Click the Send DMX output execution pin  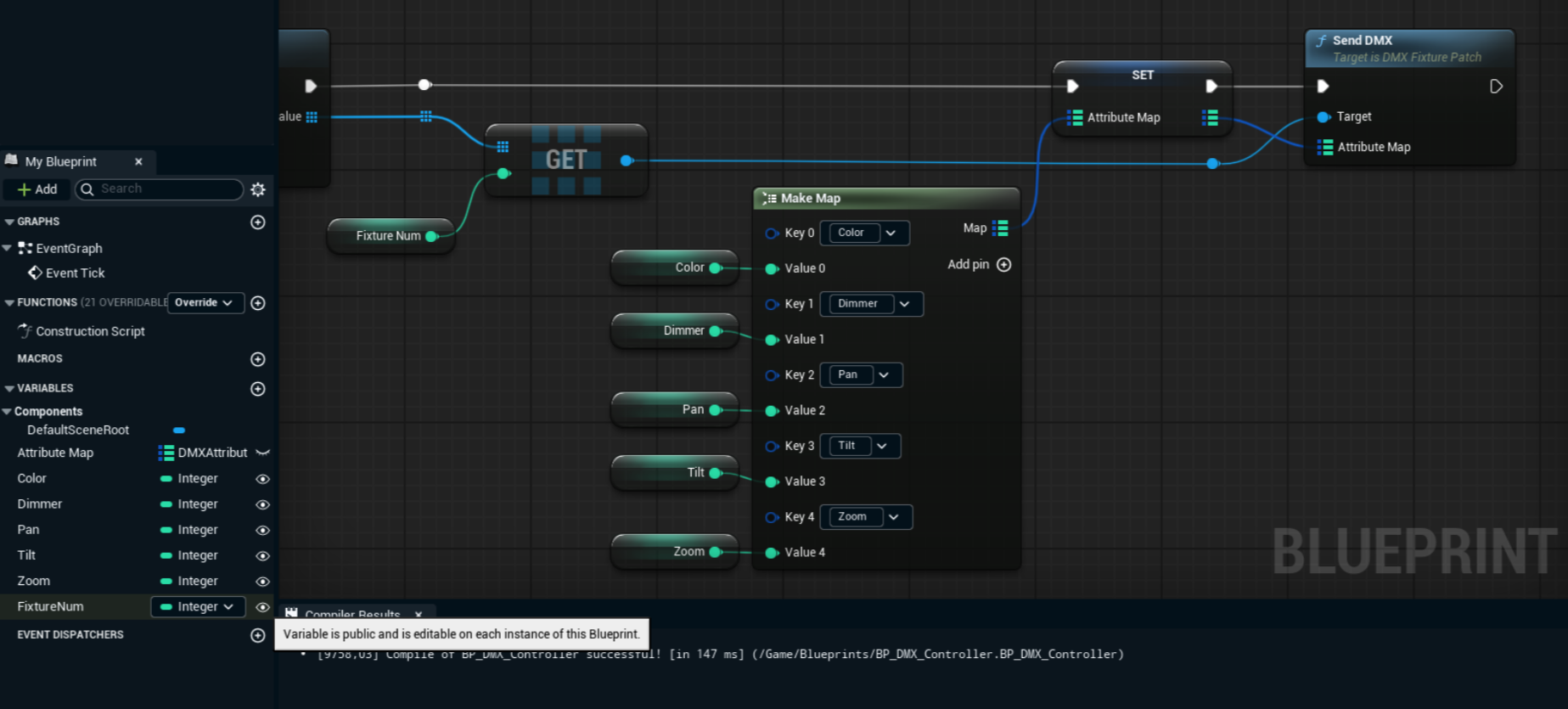click(x=1496, y=87)
